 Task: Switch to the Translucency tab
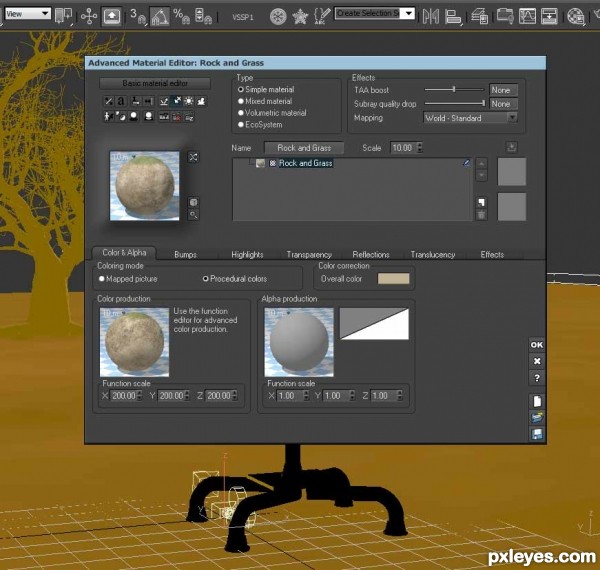[433, 254]
